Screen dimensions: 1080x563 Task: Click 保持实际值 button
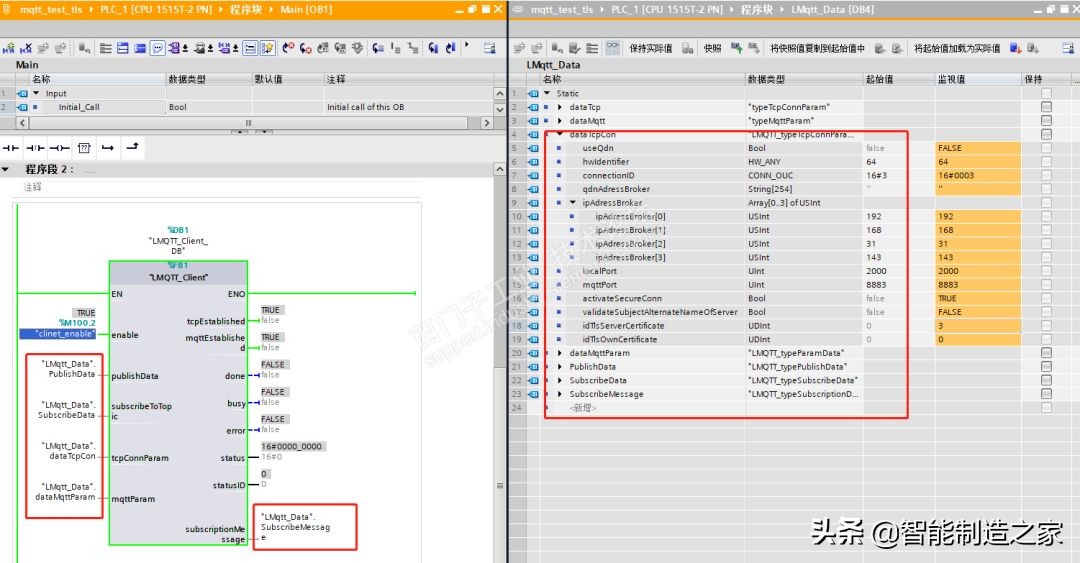[x=650, y=48]
